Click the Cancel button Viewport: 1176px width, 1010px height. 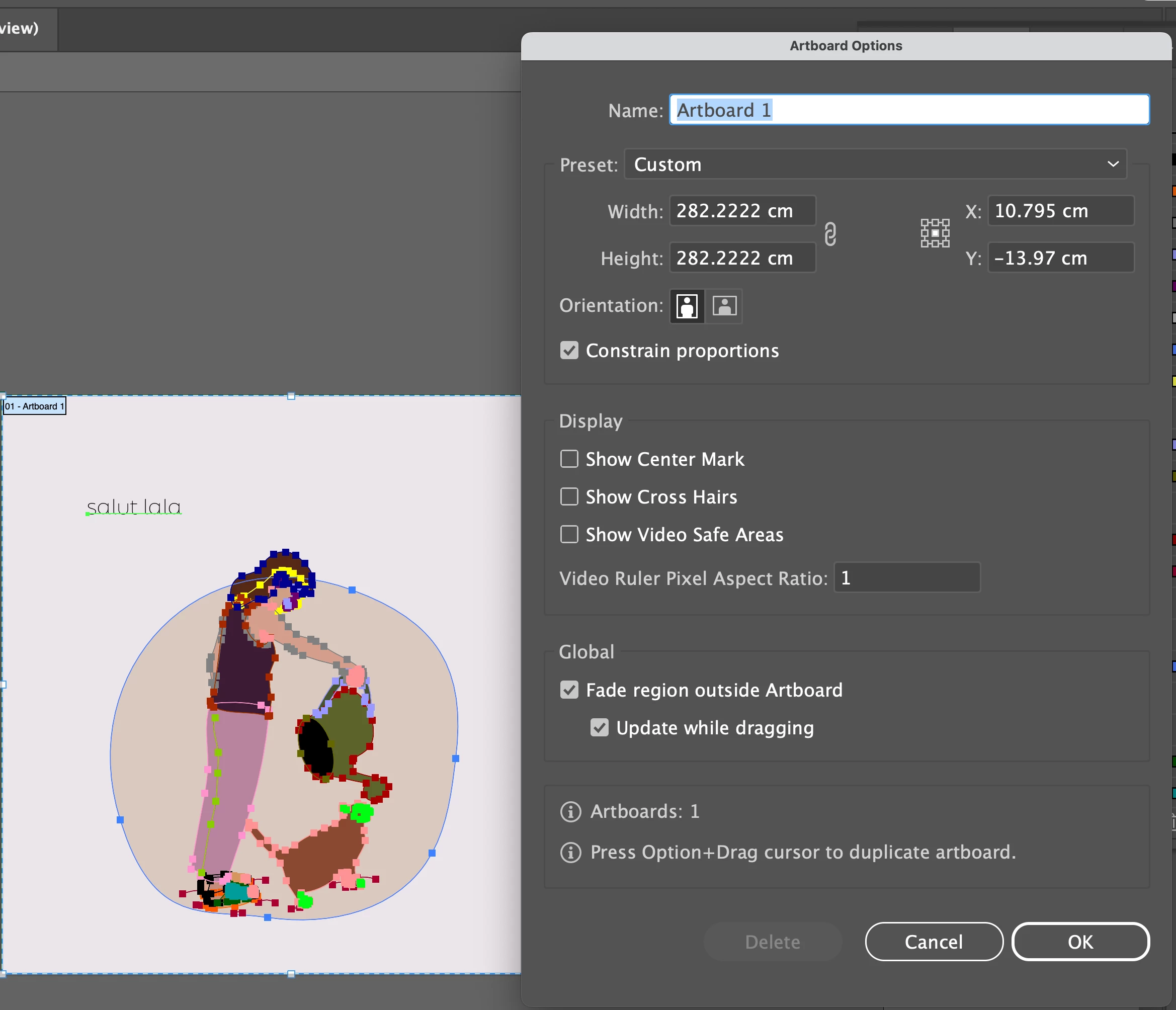[934, 942]
